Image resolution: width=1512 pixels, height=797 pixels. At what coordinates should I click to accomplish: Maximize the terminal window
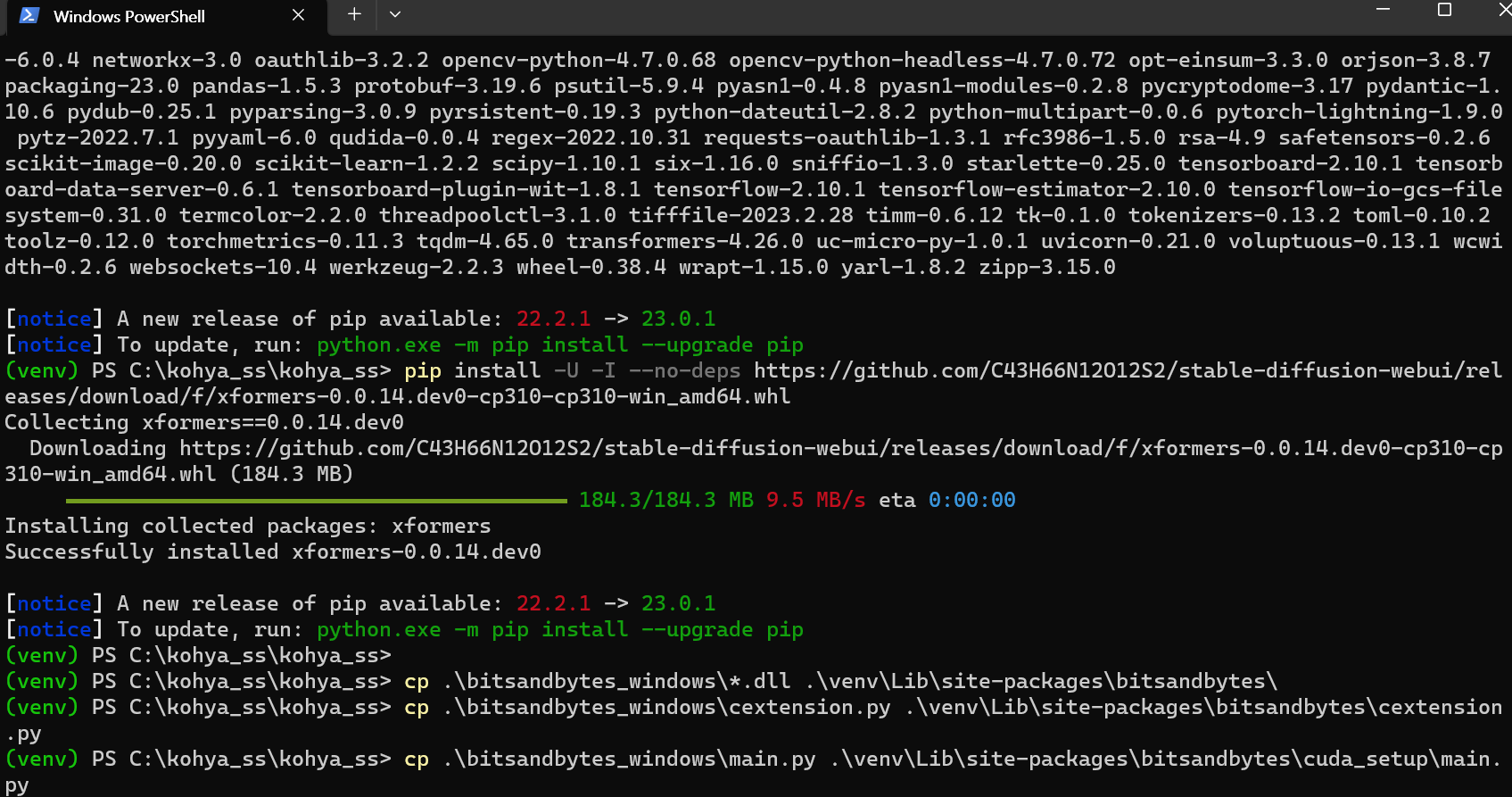[1444, 10]
